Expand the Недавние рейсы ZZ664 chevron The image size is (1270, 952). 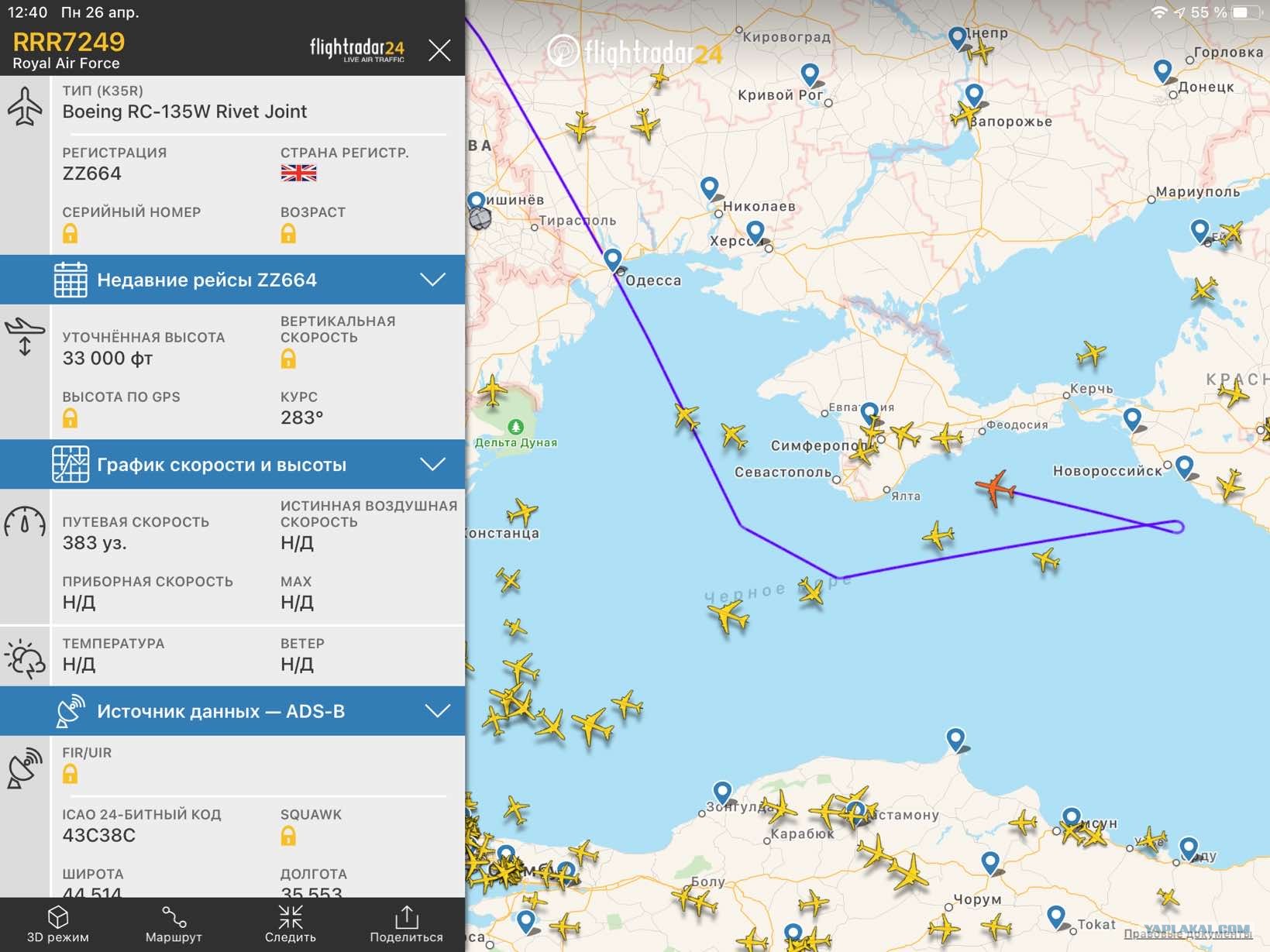[432, 280]
